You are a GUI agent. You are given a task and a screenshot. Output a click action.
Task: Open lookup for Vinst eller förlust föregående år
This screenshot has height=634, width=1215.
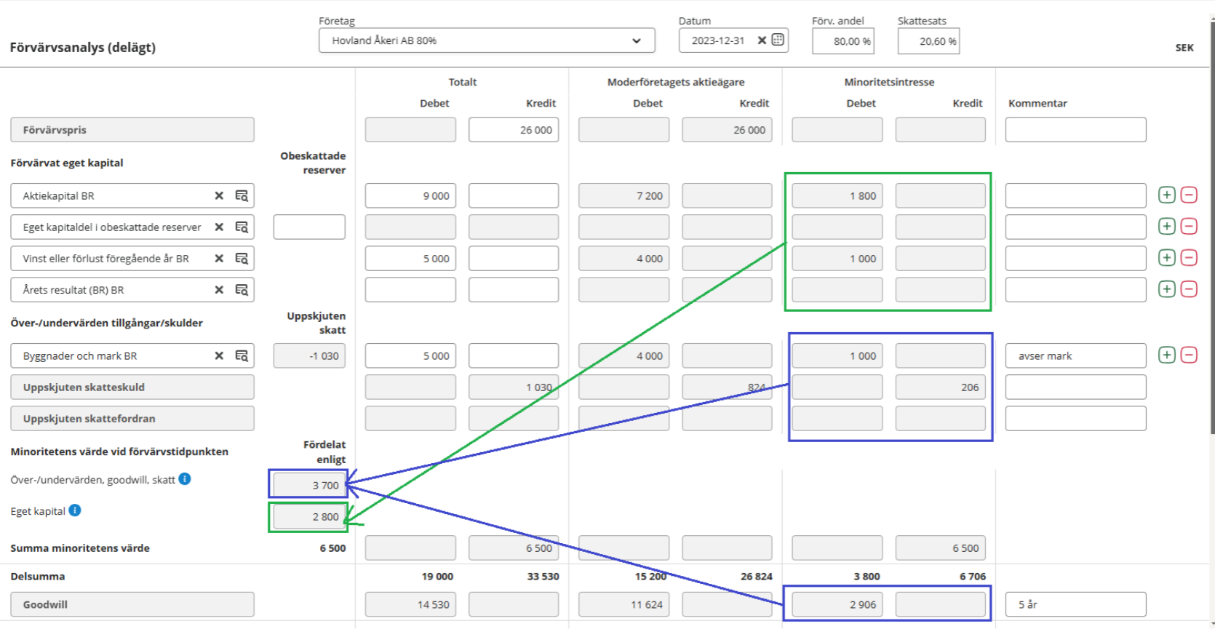point(241,258)
